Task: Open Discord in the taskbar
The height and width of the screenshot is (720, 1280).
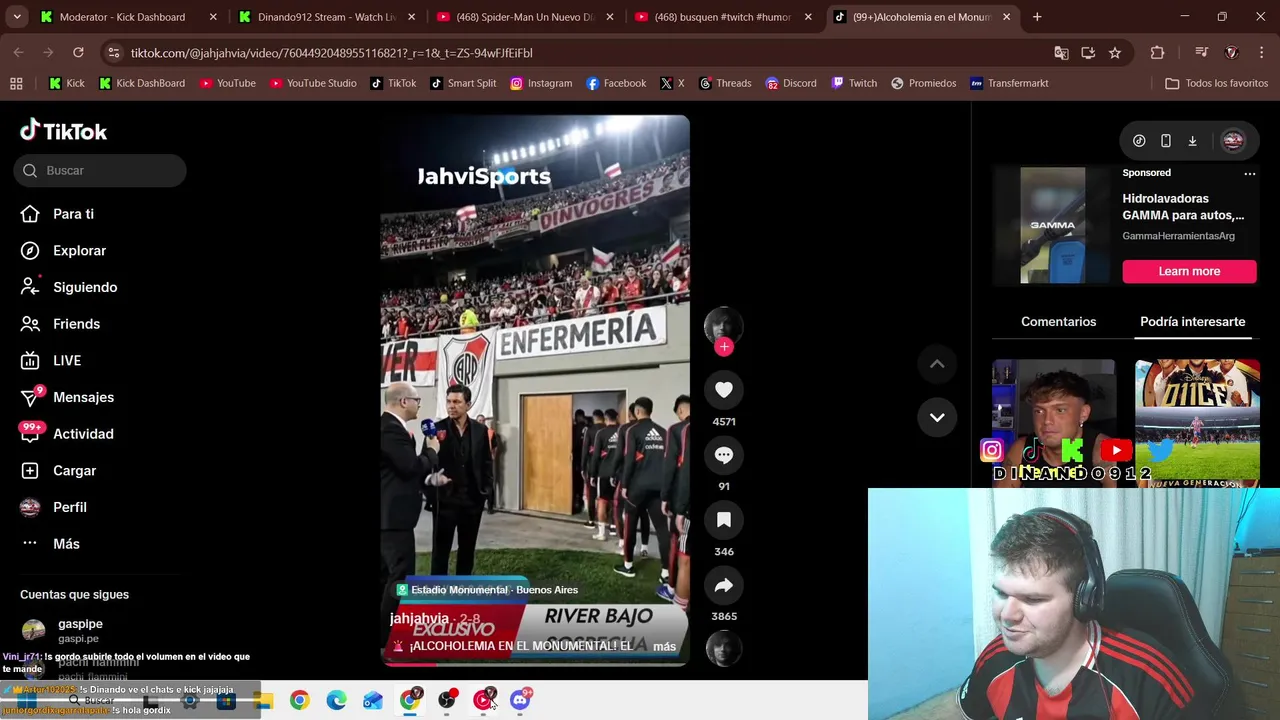Action: [521, 700]
